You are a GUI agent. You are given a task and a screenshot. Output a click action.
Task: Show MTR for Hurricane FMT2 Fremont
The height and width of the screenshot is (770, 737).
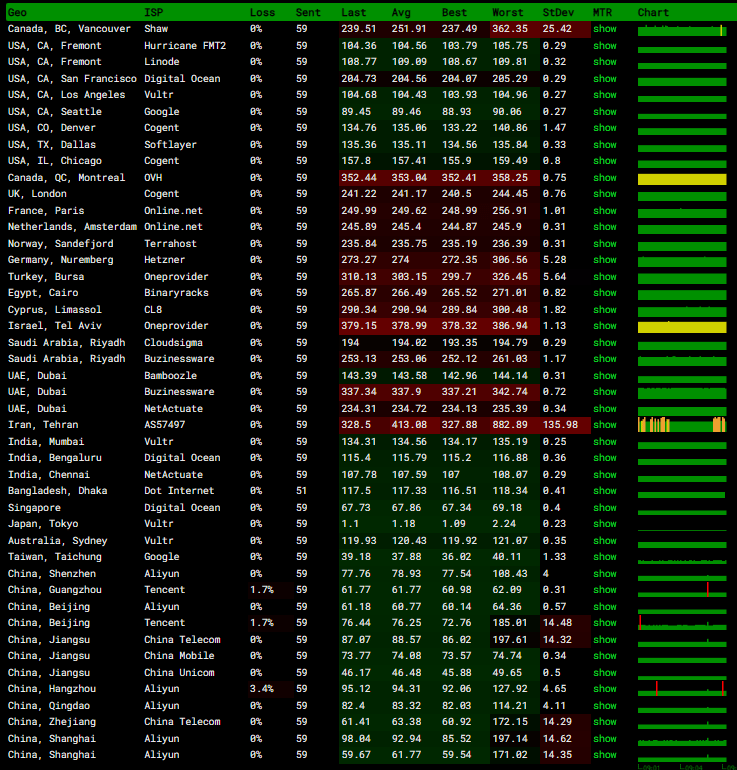604,46
